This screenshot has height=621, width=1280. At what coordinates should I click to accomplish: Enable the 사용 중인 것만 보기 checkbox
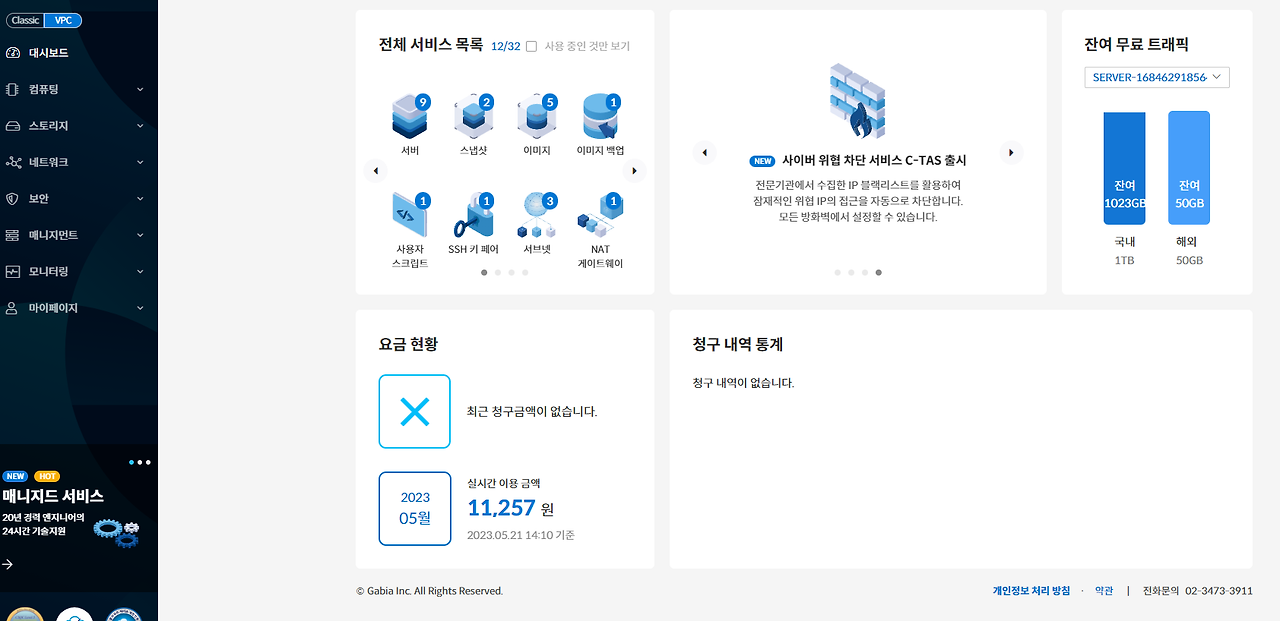coord(531,46)
